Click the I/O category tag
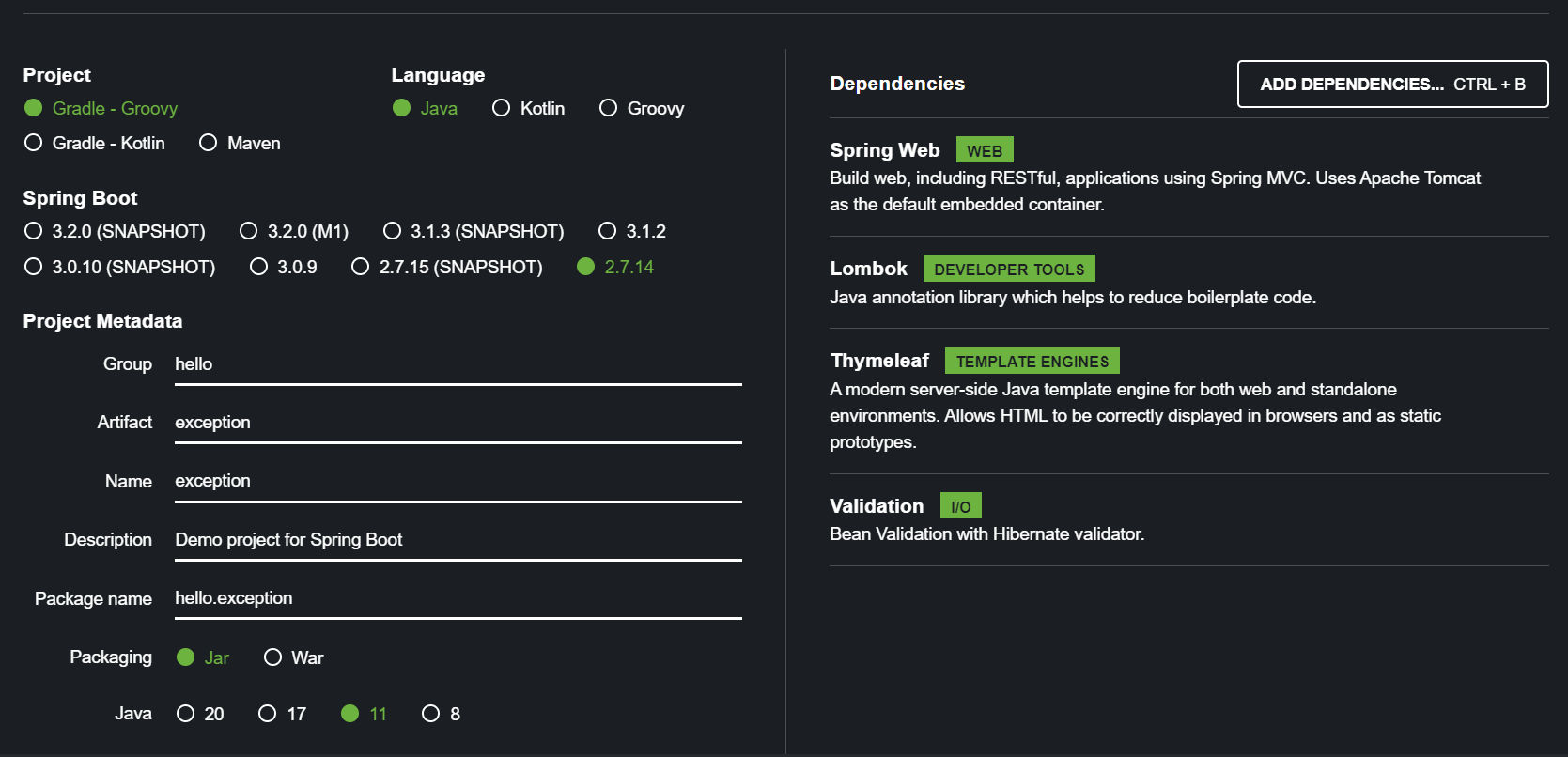 click(x=961, y=506)
